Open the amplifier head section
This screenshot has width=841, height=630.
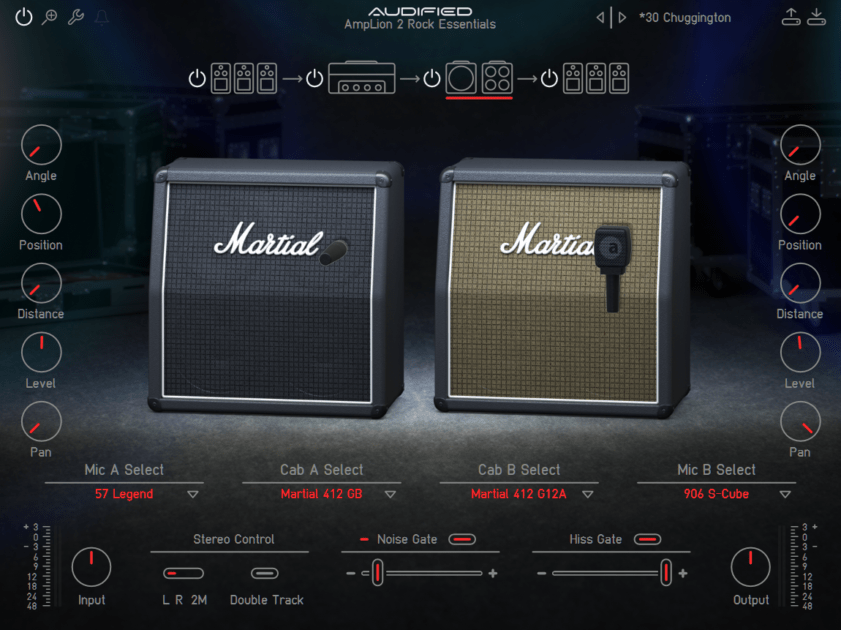point(362,78)
